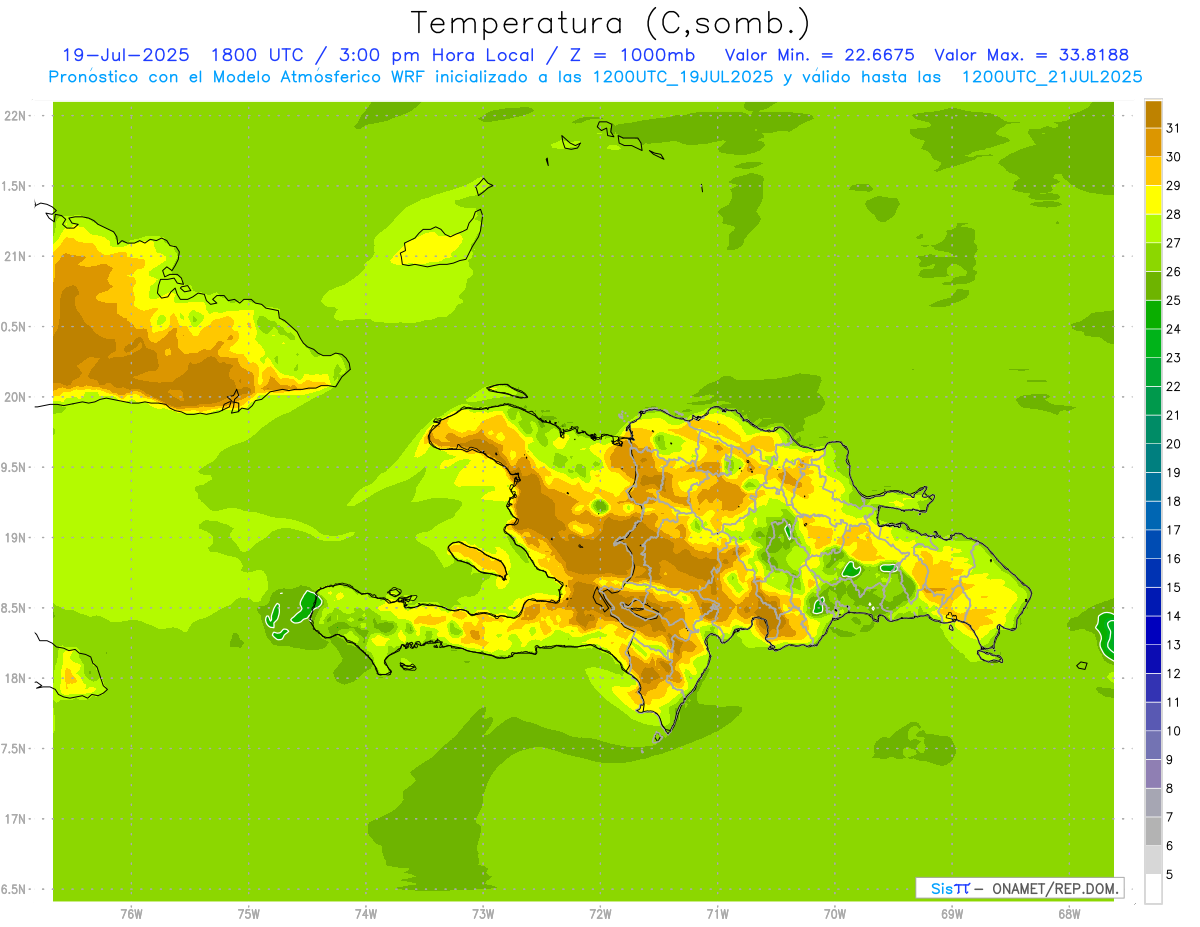Click the brown swatch above legend value 31

(x=1153, y=114)
